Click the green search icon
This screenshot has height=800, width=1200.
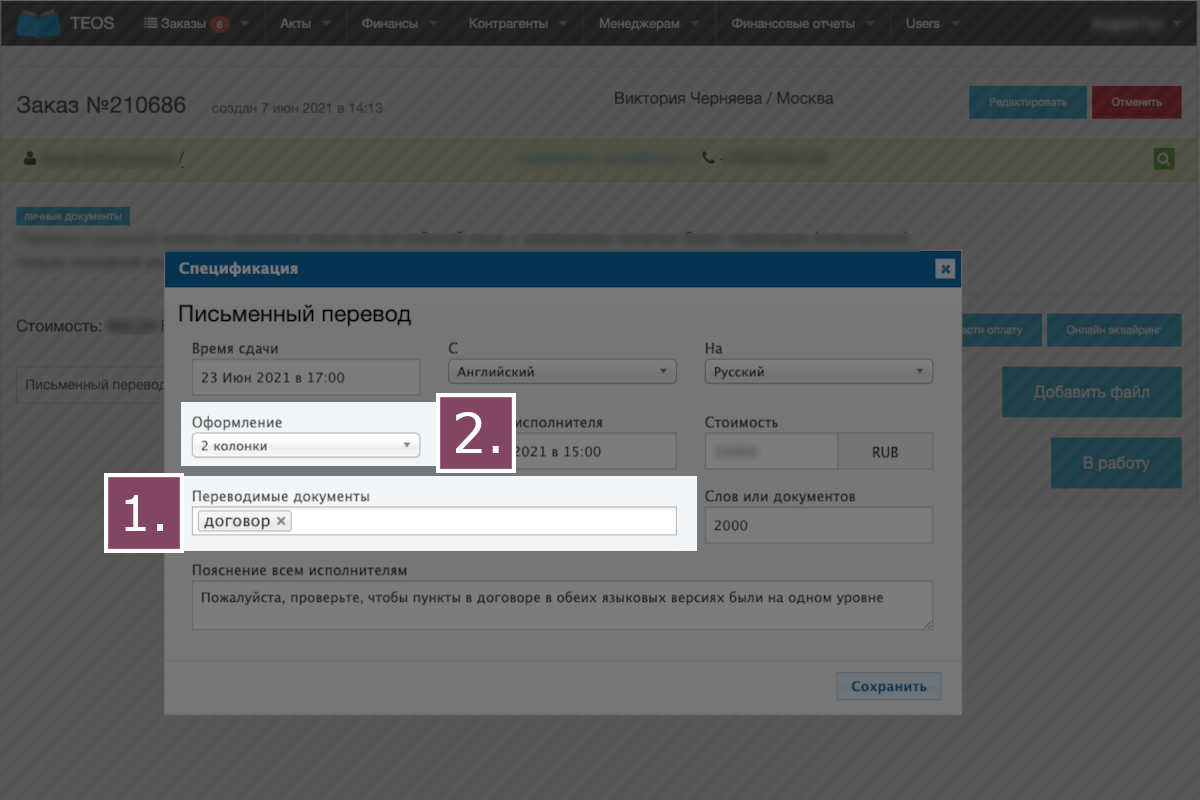click(x=1163, y=158)
